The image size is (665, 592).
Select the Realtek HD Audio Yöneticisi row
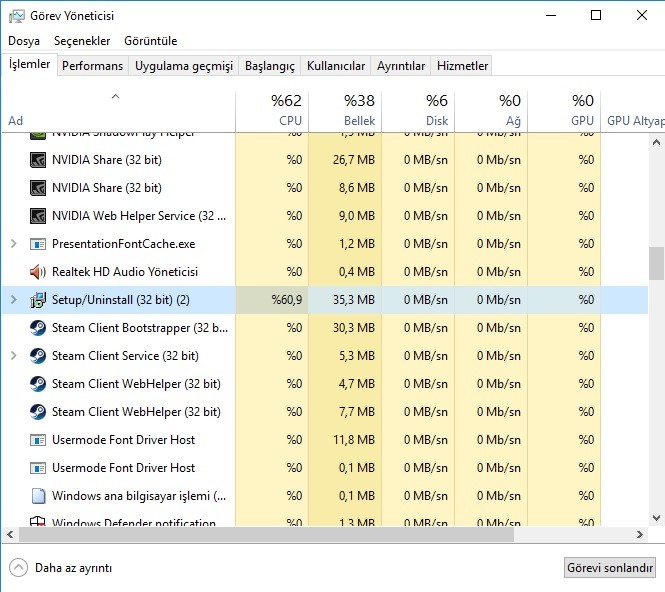(x=325, y=272)
